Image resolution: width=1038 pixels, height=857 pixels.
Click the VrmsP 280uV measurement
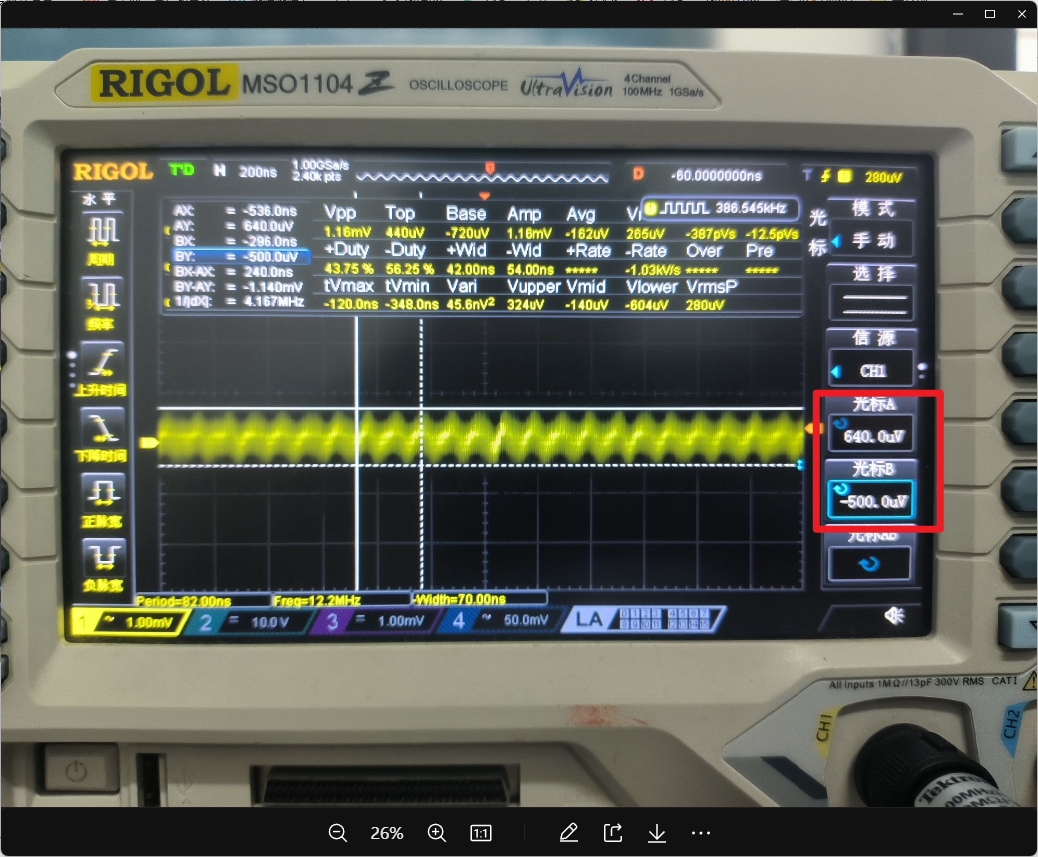coord(711,295)
